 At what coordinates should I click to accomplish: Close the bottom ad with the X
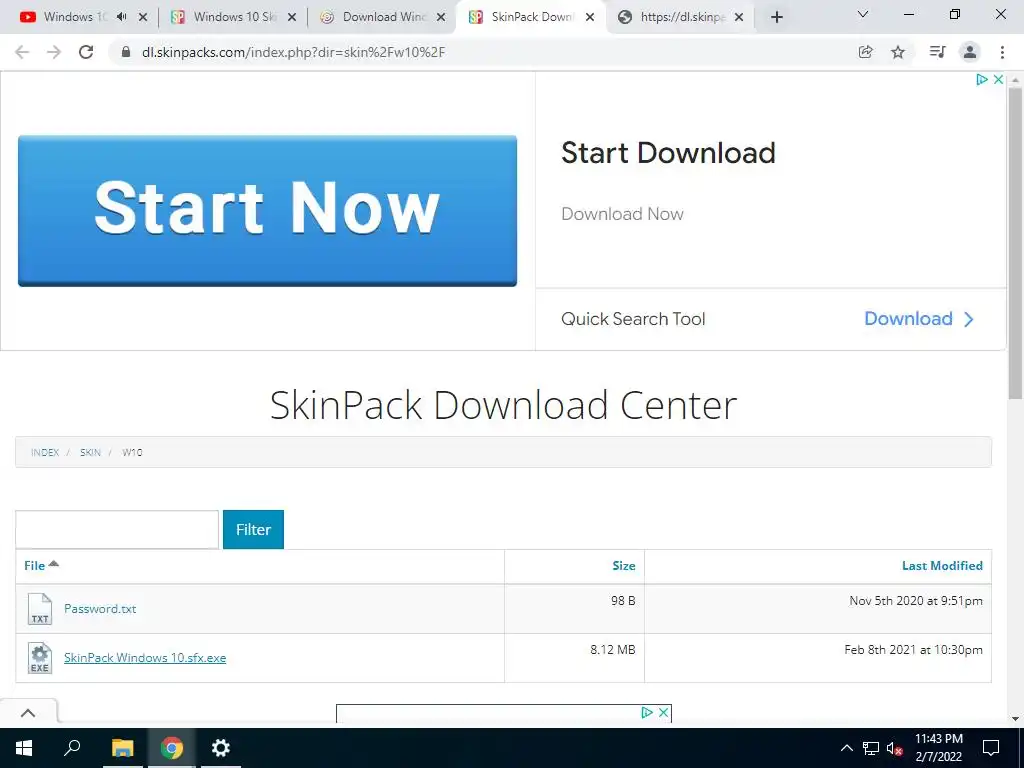tap(663, 712)
